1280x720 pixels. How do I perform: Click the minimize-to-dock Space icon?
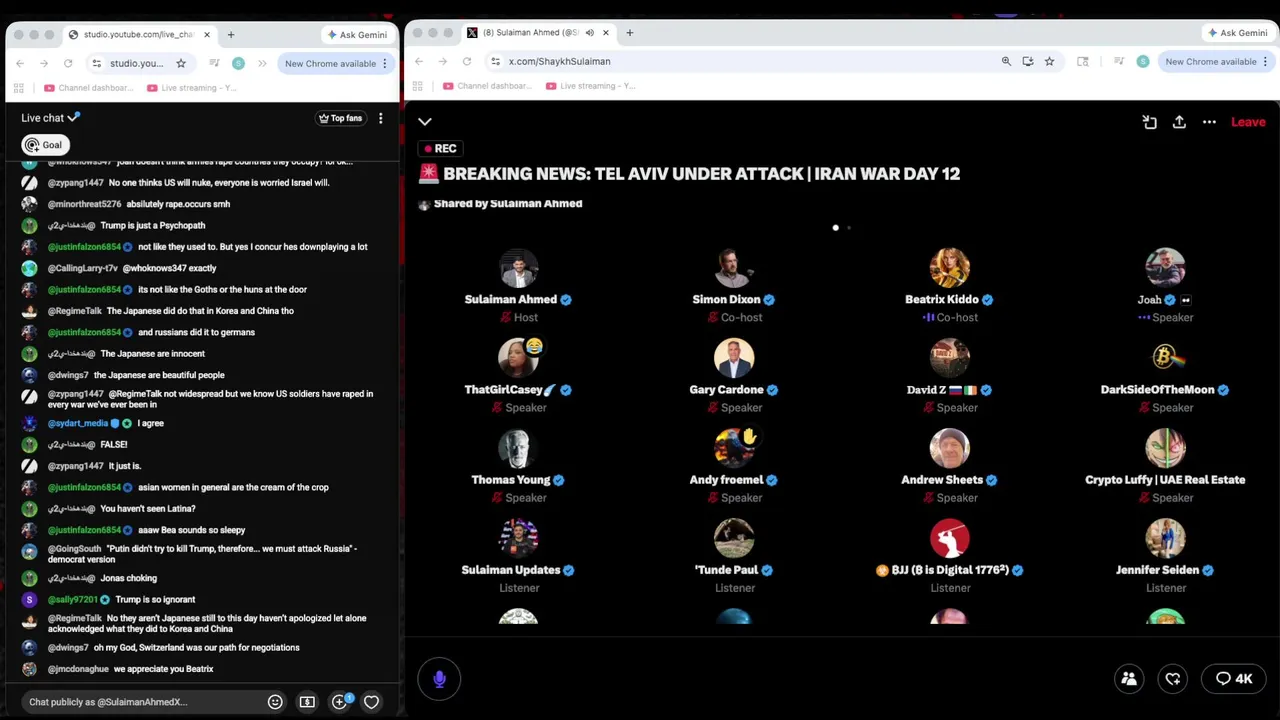click(1149, 122)
